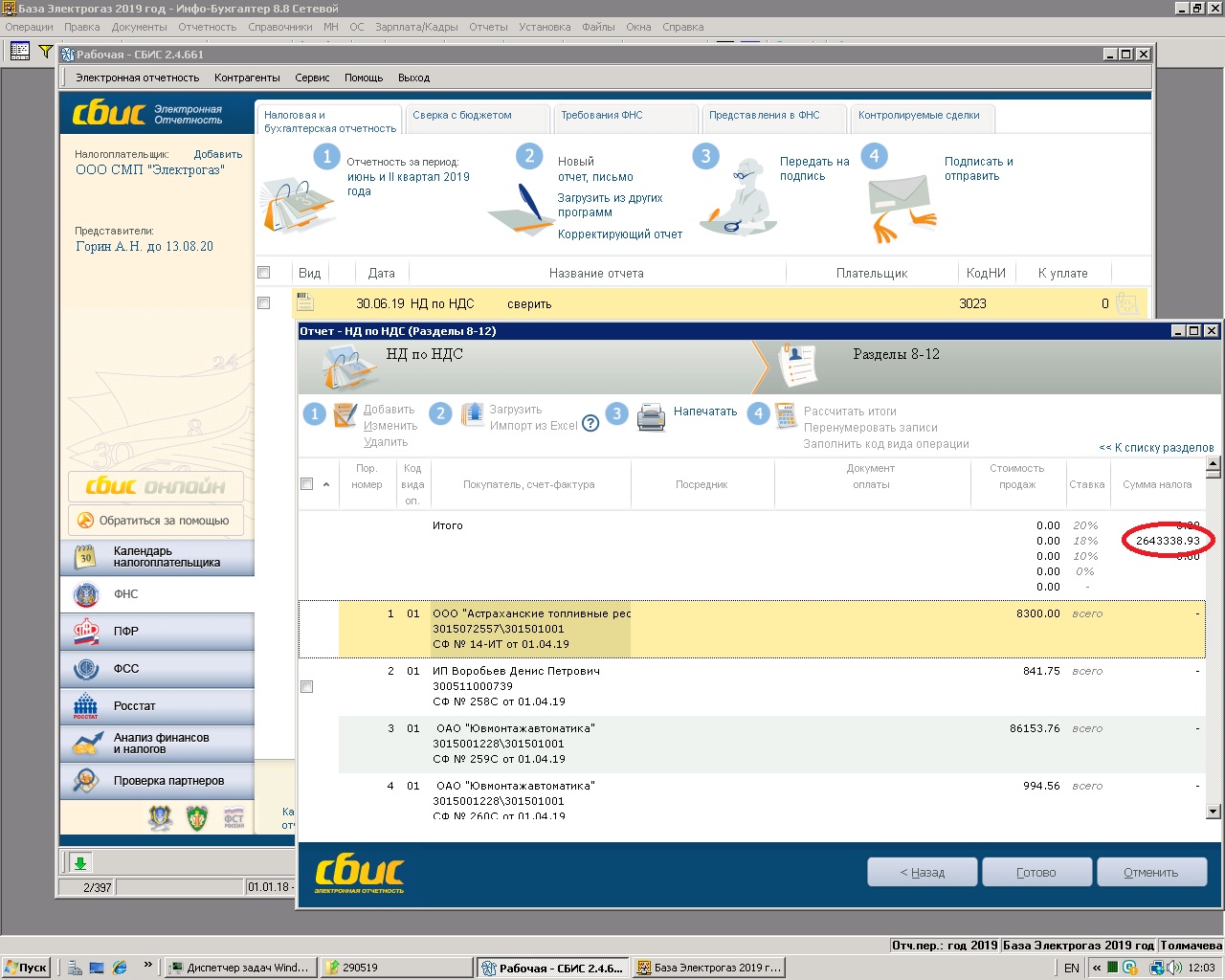Select row СФ № 259С ОАО Ювмонтажавтоматика
This screenshot has width=1225, height=980.
(x=751, y=745)
